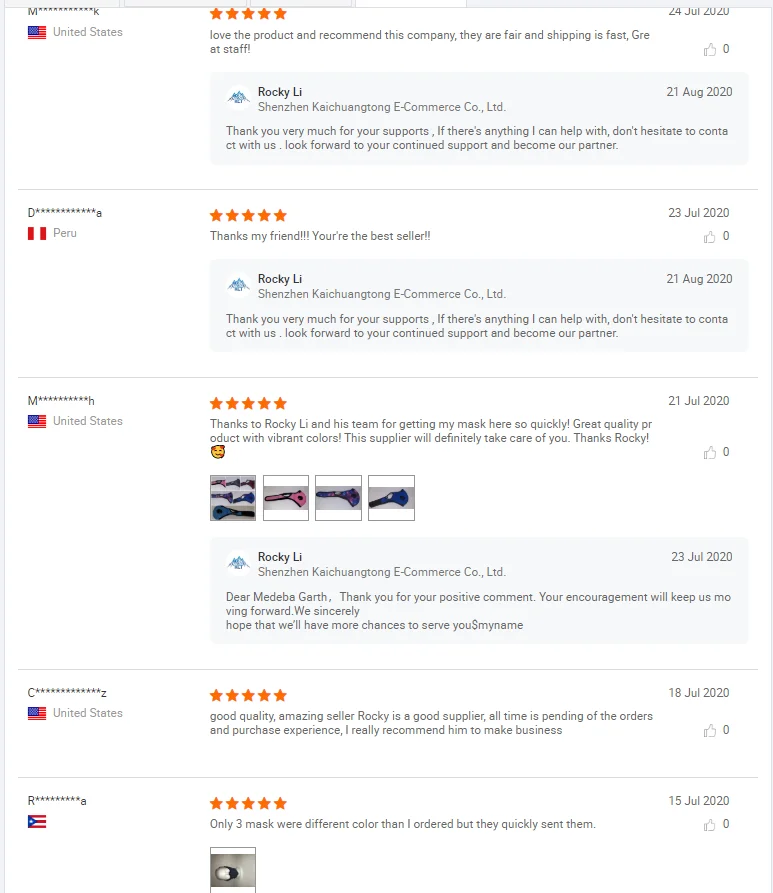Click the Peru flag icon
Image resolution: width=773 pixels, height=893 pixels.
37,233
